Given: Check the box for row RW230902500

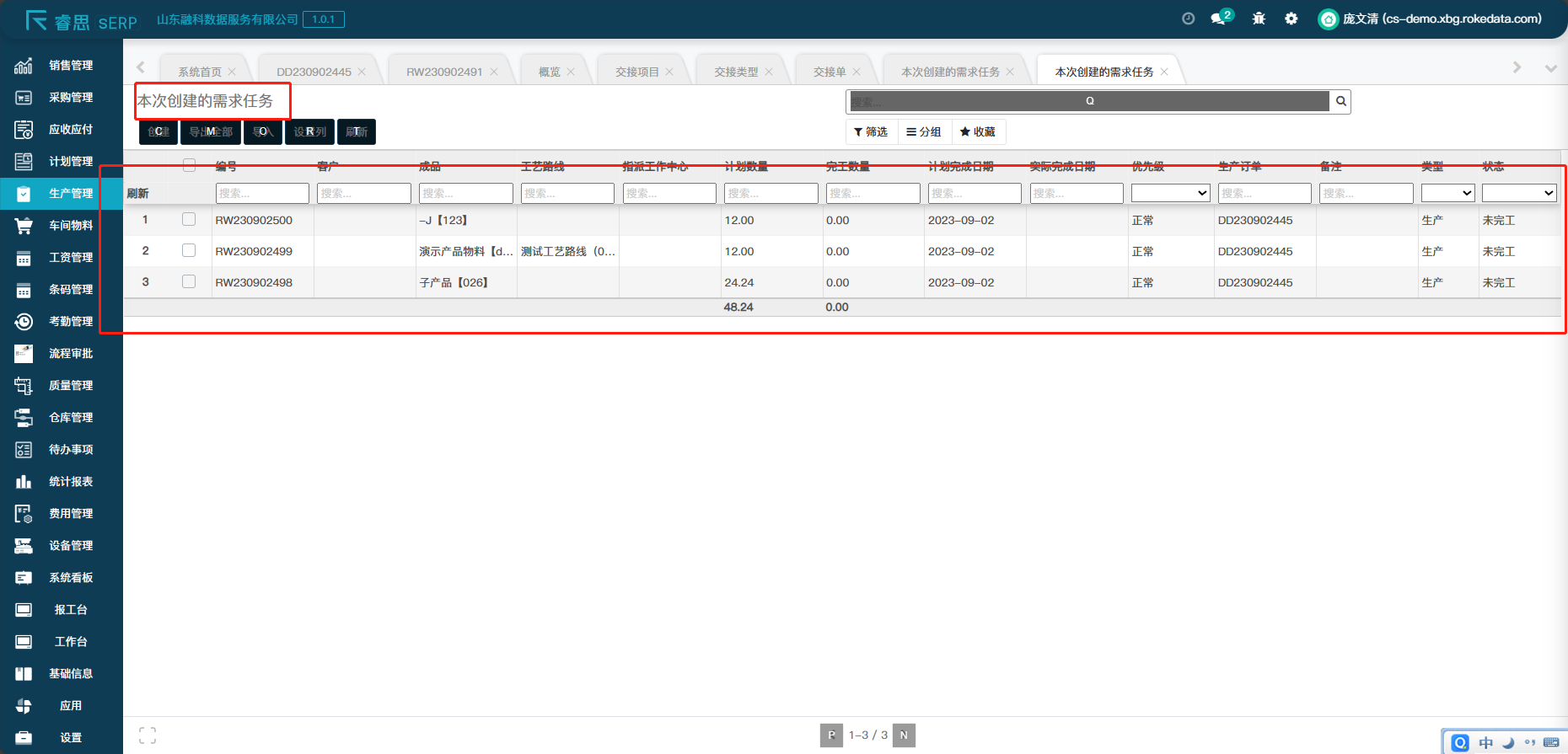Looking at the screenshot, I should (189, 220).
